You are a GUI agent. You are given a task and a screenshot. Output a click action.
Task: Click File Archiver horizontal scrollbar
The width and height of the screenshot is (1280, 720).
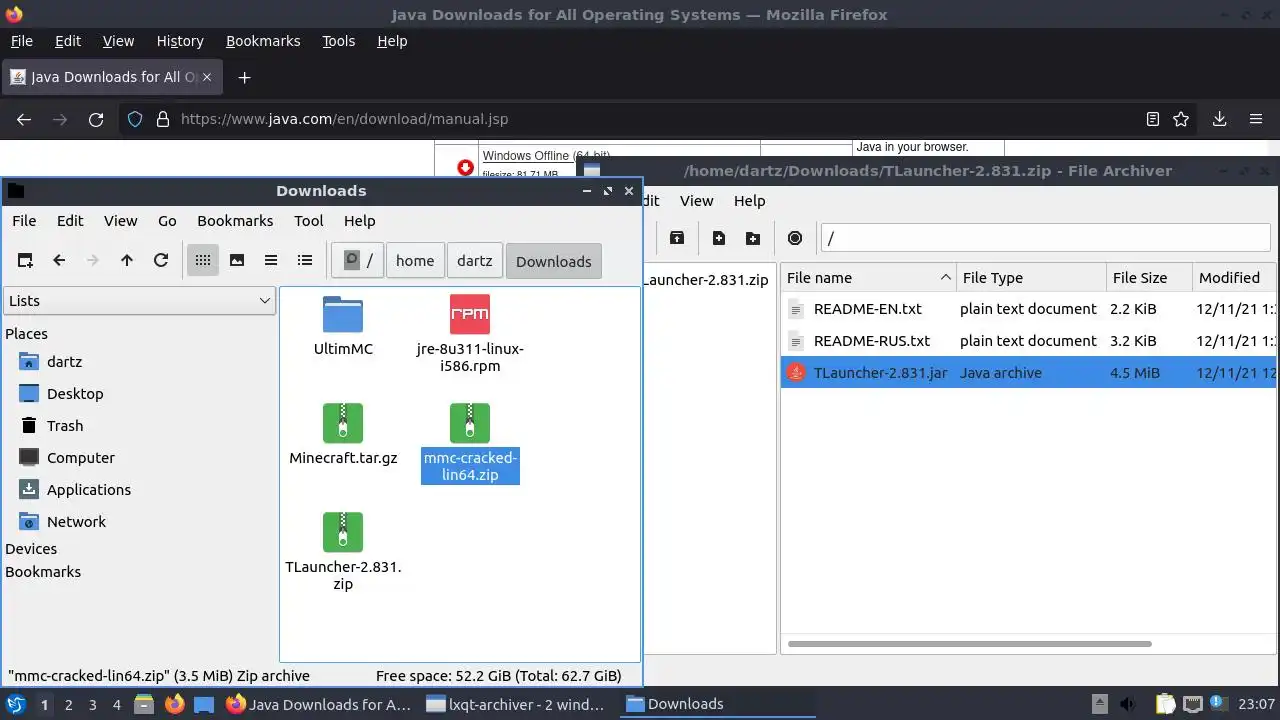pyautogui.click(x=969, y=644)
